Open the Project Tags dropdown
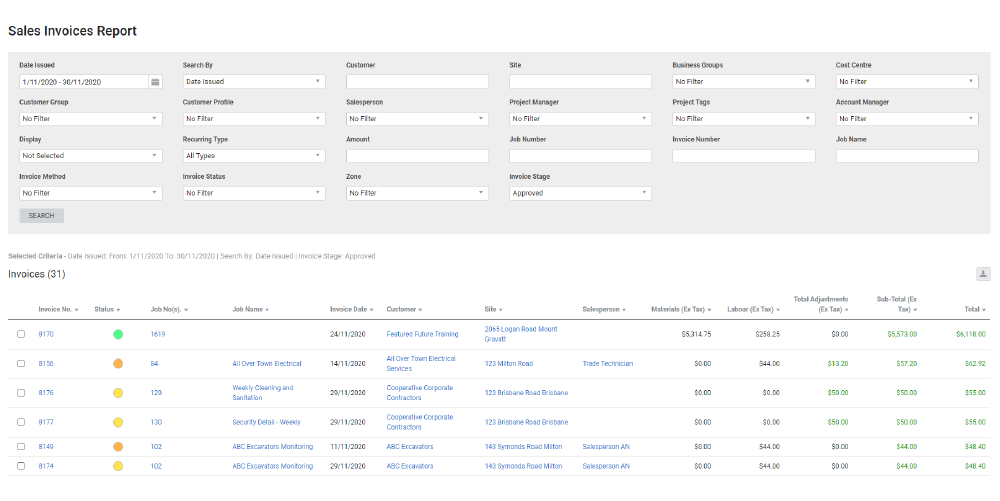 744,119
